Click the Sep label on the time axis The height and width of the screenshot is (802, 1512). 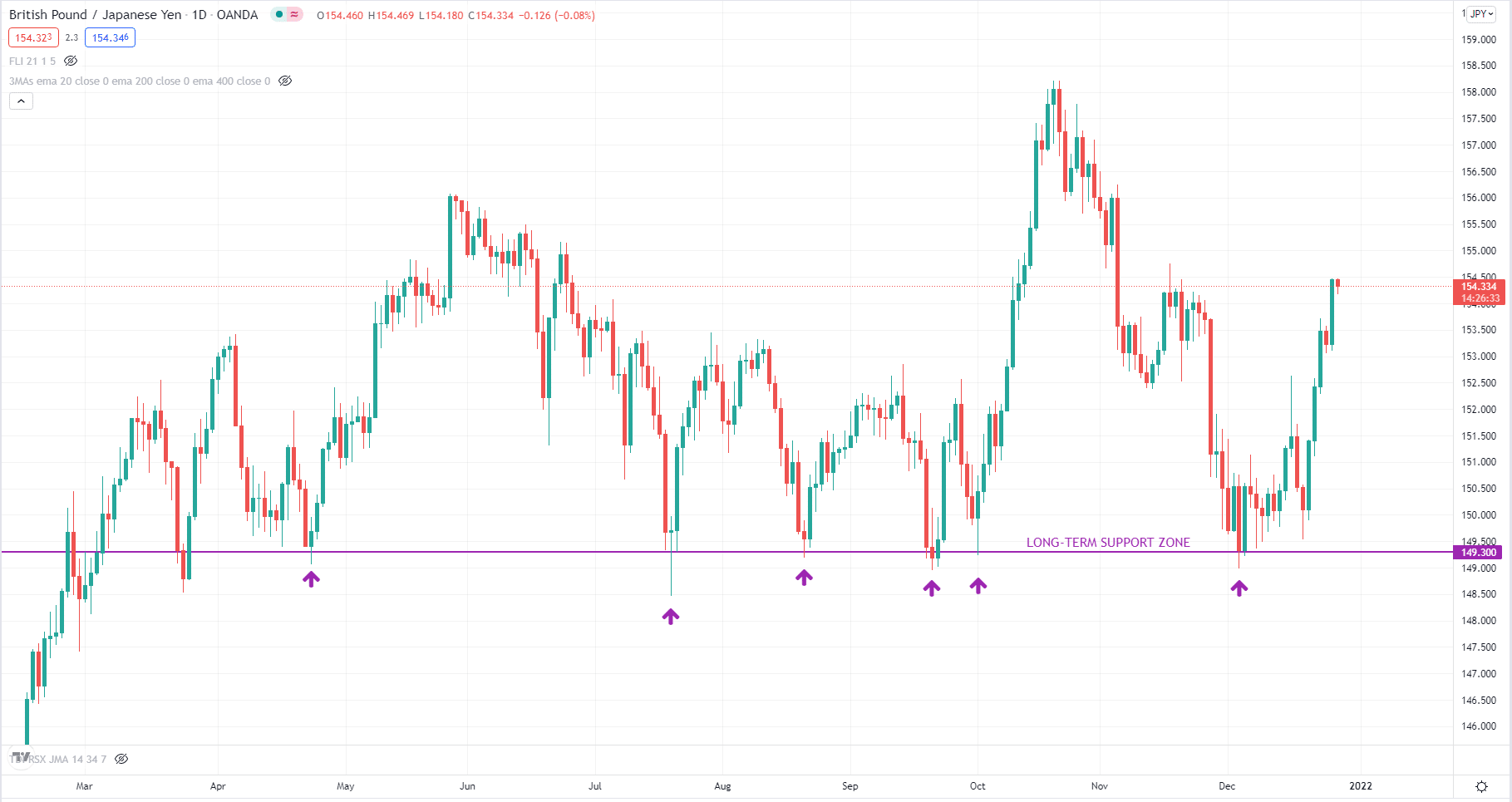(850, 786)
